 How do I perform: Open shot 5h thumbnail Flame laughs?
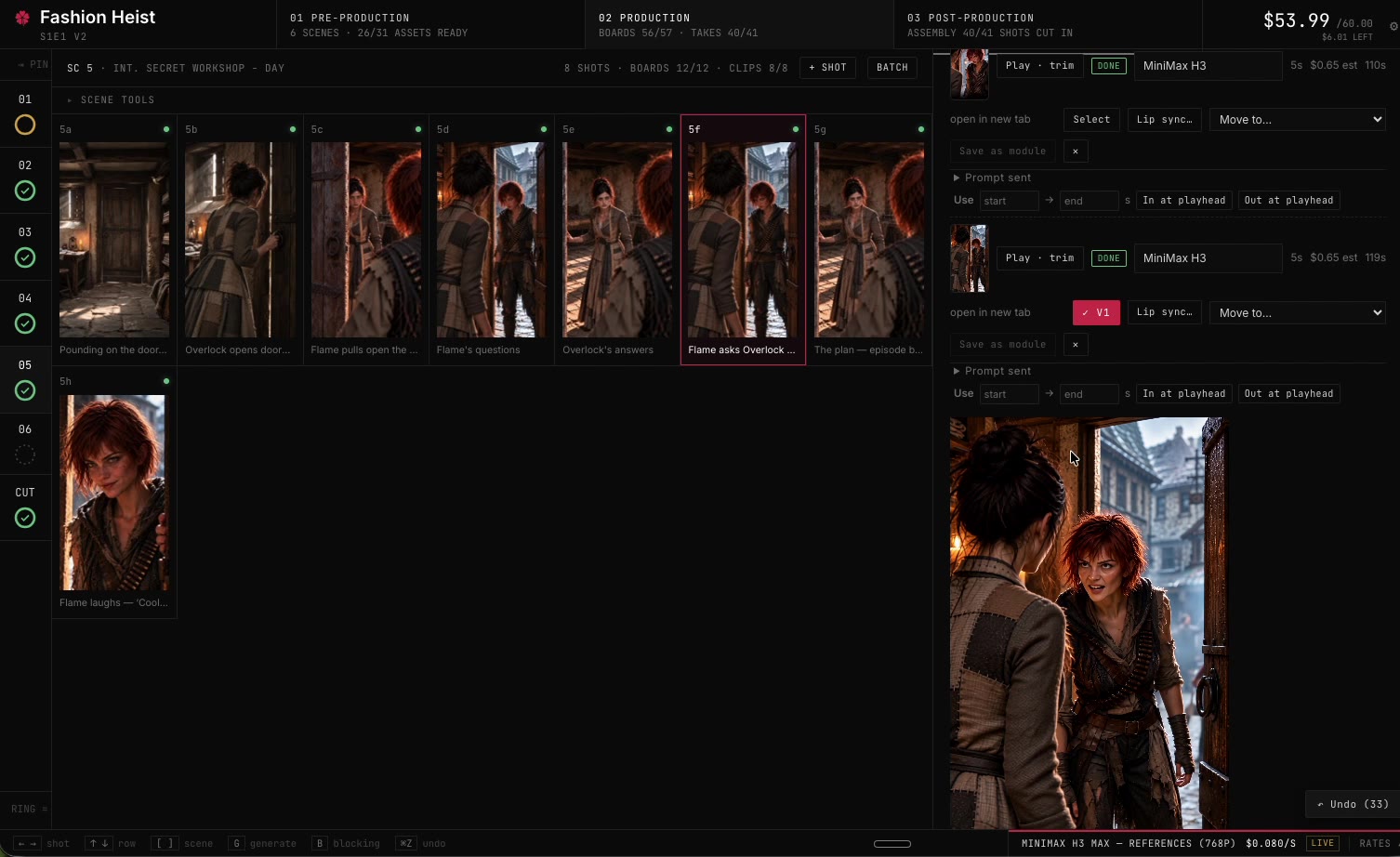coord(114,493)
